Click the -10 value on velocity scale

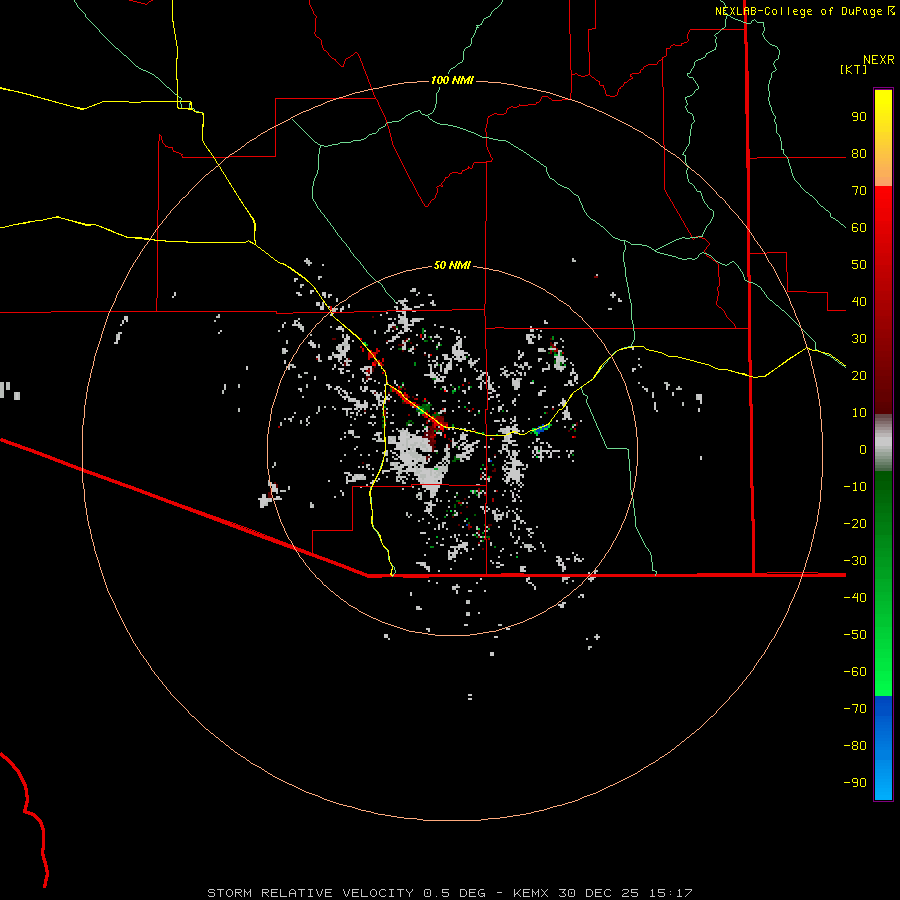(855, 487)
